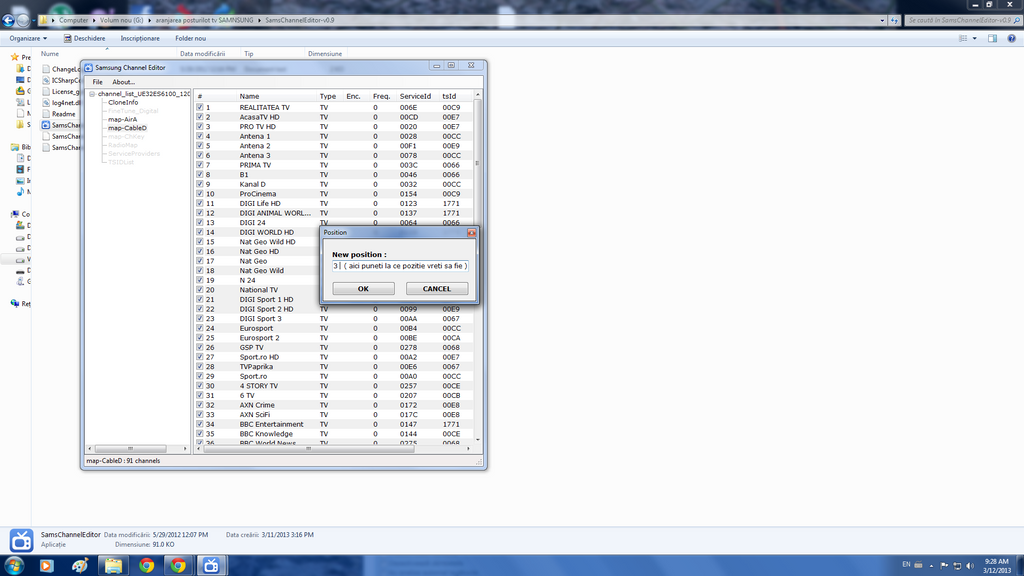Screen dimensions: 1024x576
Task: Click the New position input field
Action: 400,266
